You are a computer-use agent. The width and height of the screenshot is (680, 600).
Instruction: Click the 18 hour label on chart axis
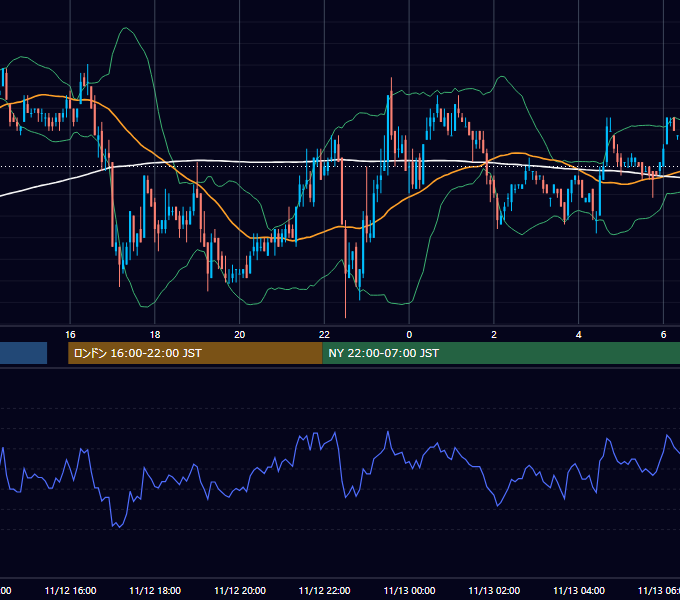tap(155, 335)
